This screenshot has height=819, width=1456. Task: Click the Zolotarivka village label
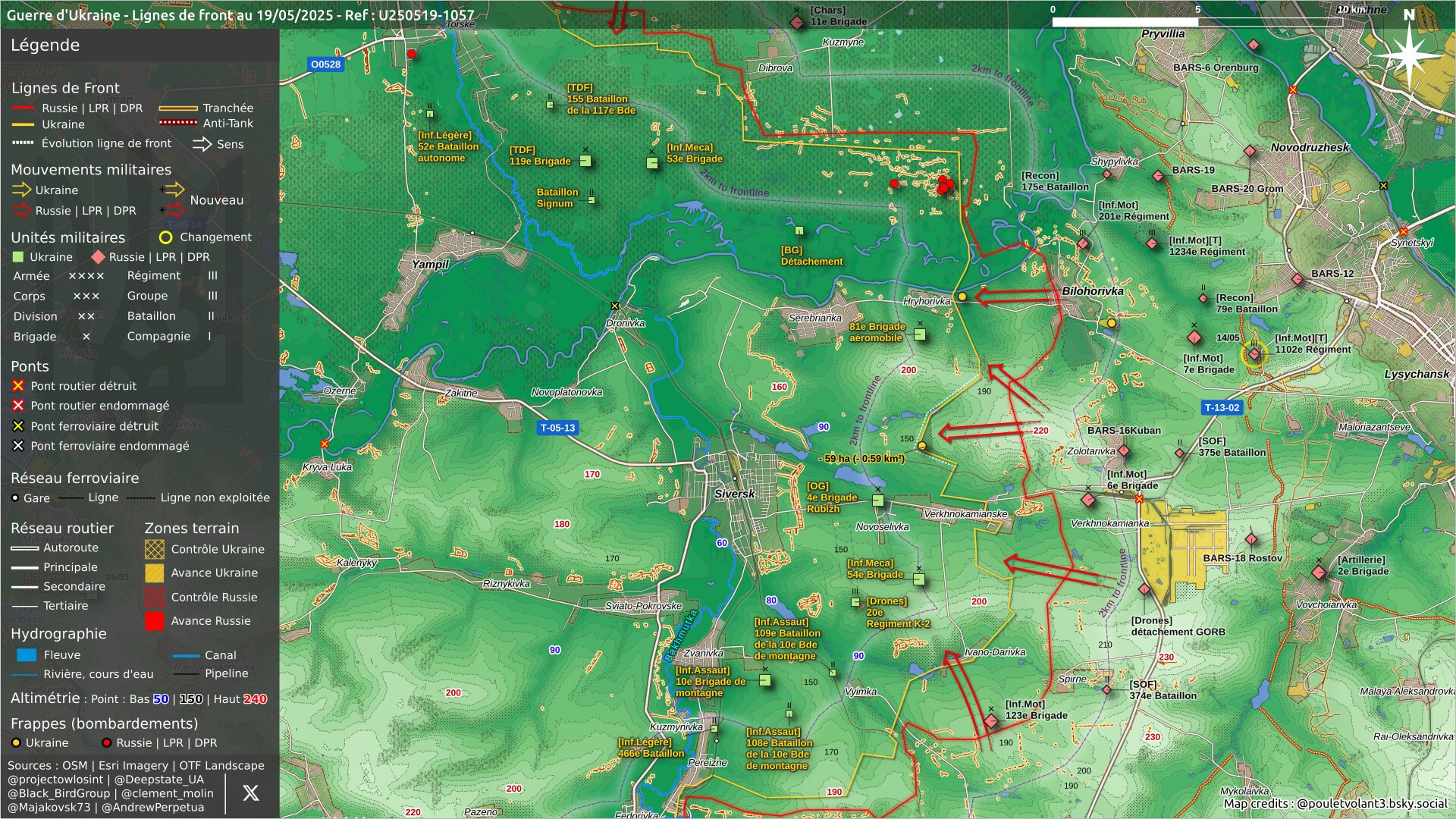tap(1091, 451)
